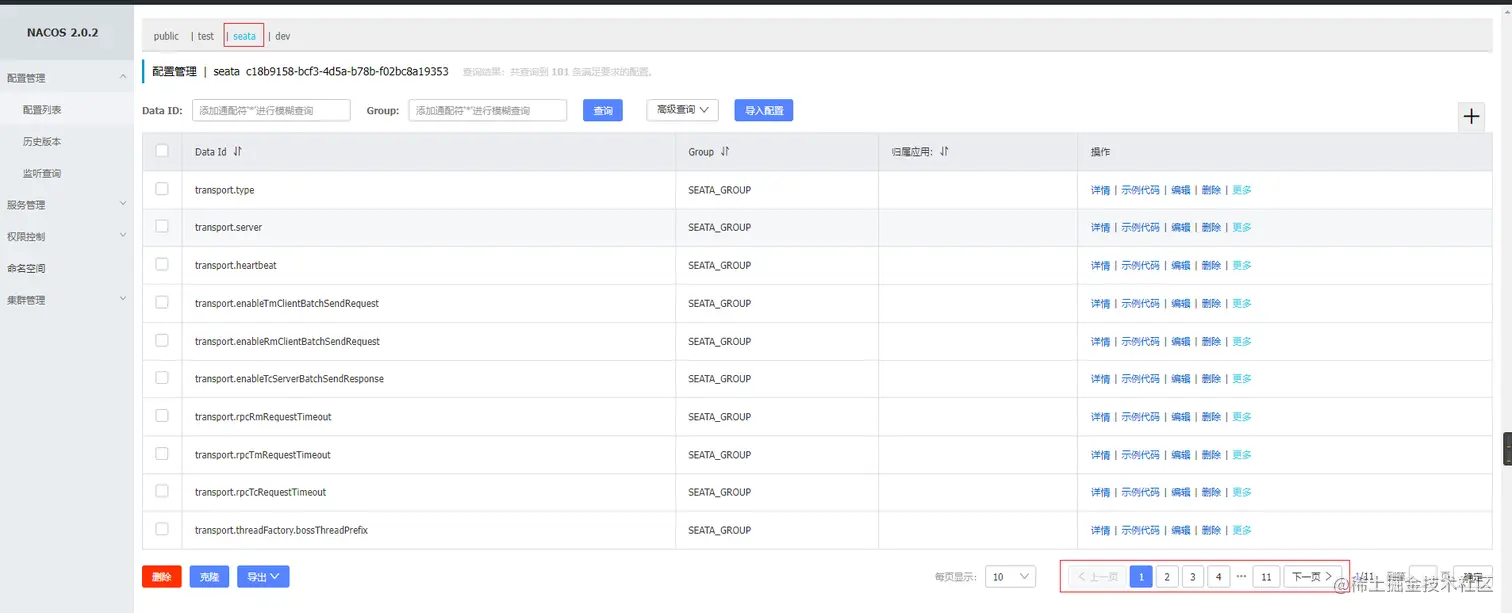Screen dimensions: 1512x613
Task: Open 详情 for transport.type
Action: click(1100, 190)
